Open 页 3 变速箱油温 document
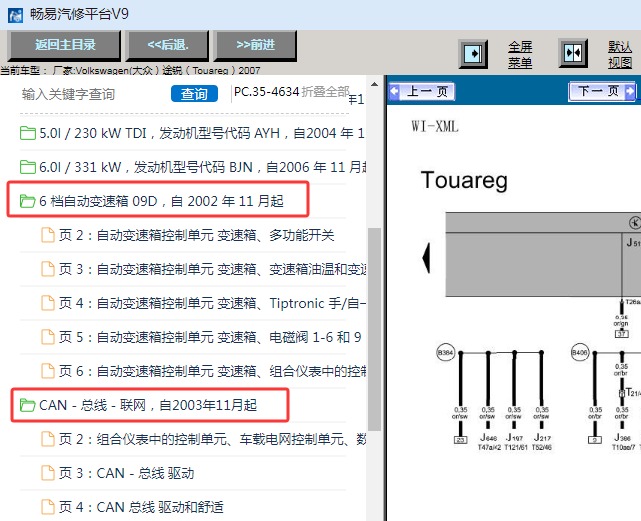 [x=203, y=269]
